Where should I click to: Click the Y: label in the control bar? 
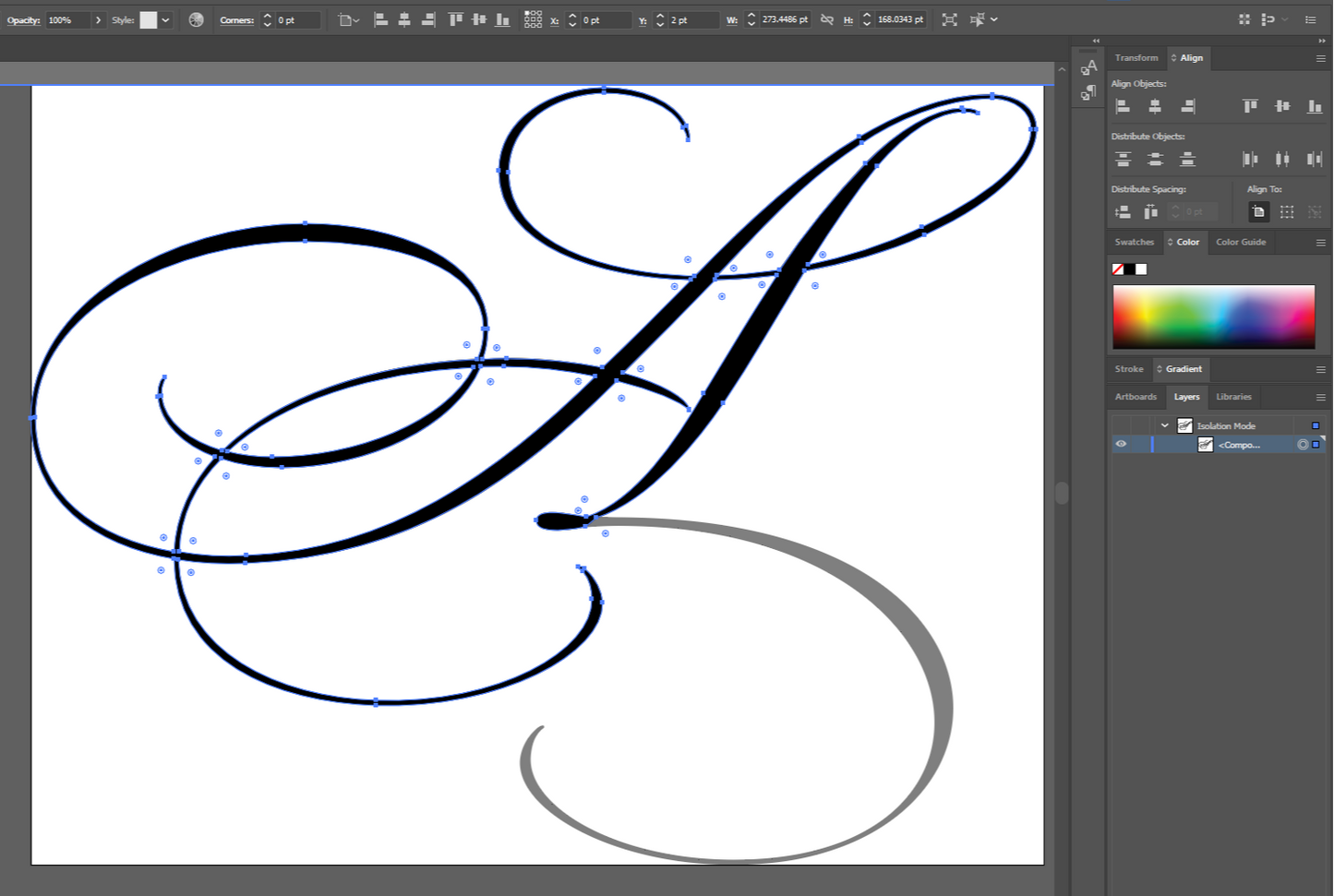point(643,20)
